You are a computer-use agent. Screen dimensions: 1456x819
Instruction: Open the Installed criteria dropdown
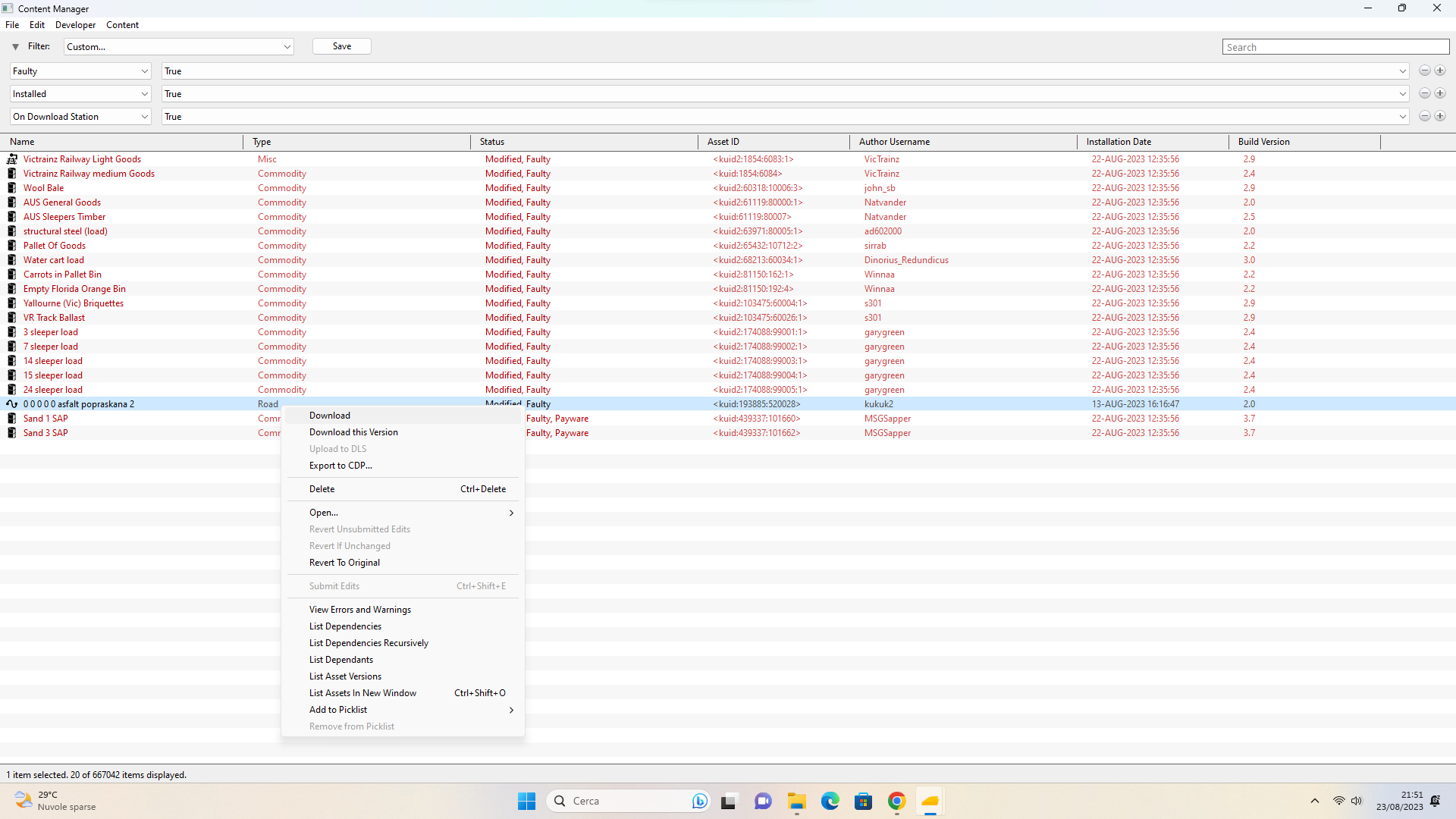pyautogui.click(x=80, y=94)
